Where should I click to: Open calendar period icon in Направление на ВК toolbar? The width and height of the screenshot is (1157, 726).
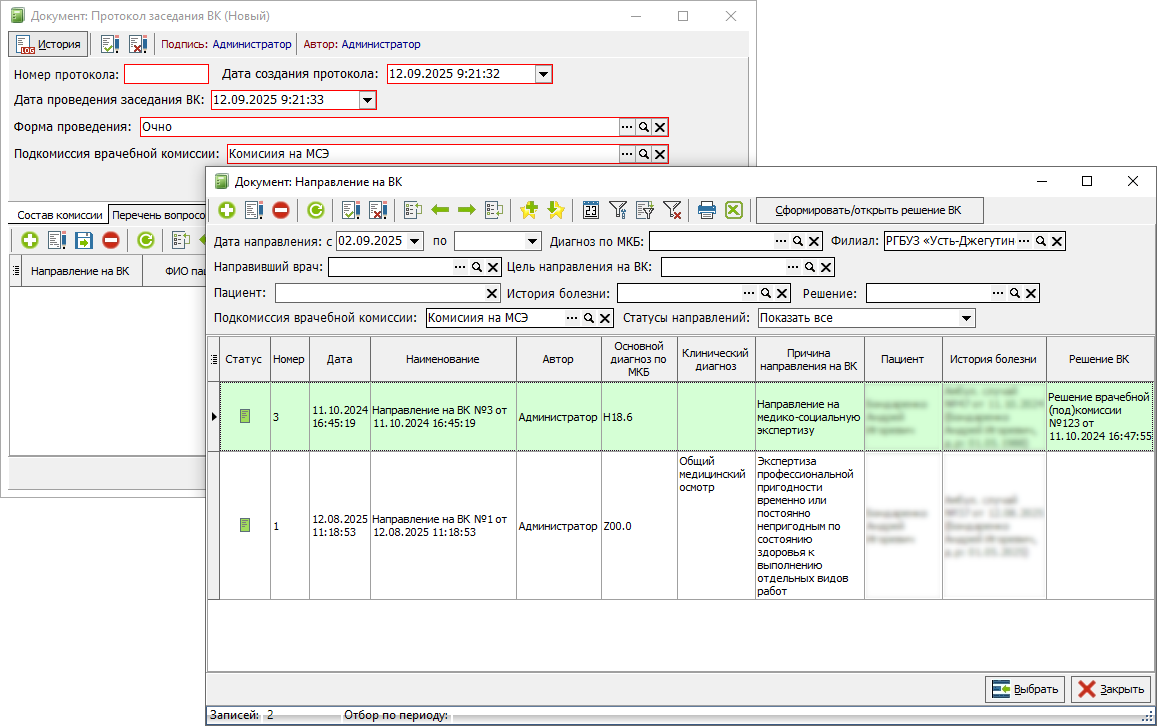click(591, 210)
